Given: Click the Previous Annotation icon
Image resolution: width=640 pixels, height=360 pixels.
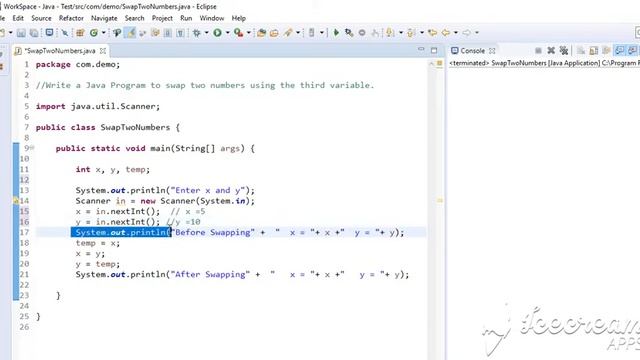Looking at the screenshot, I should click(411, 33).
